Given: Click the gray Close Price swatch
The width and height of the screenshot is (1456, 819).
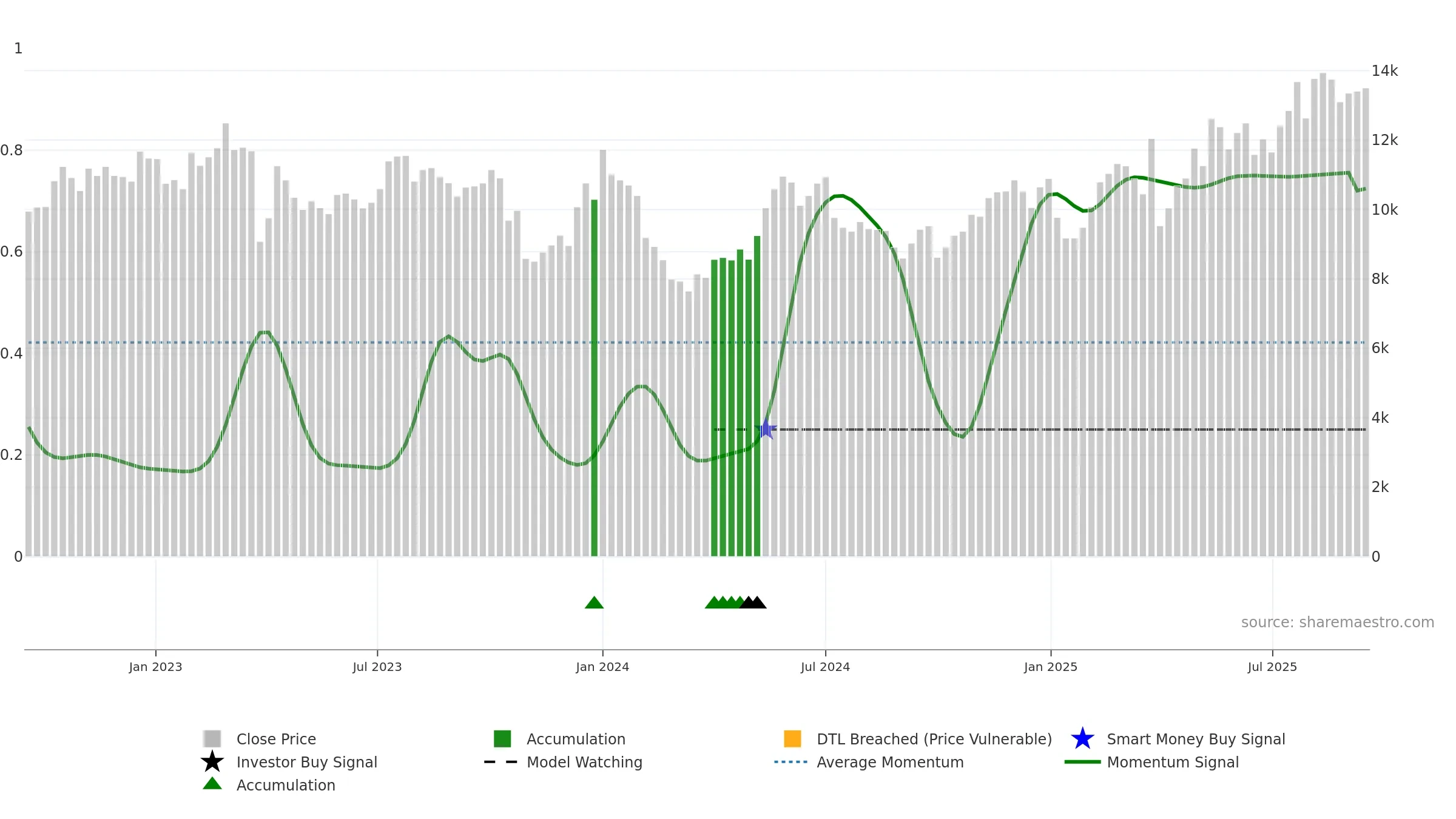Looking at the screenshot, I should click(x=212, y=739).
